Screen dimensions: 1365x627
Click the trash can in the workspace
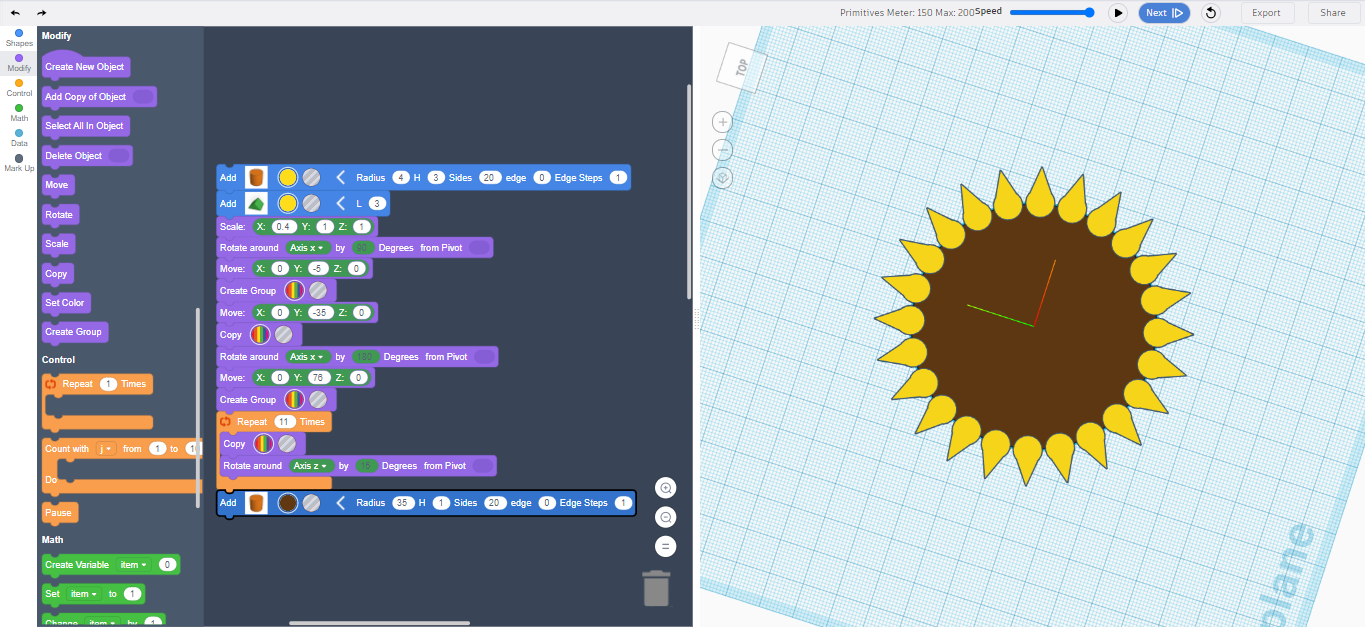(656, 587)
